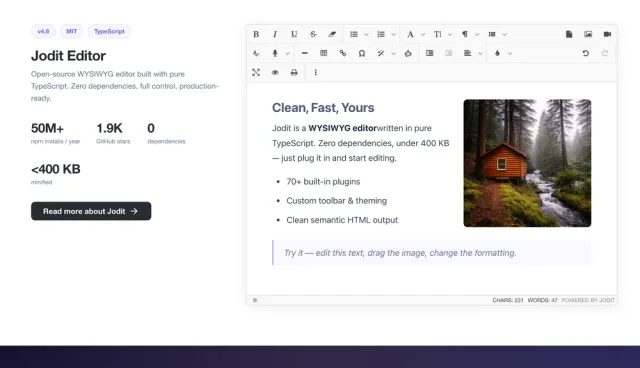Expand the speech recognition dropdown arrow
The width and height of the screenshot is (640, 368).
[x=287, y=53]
